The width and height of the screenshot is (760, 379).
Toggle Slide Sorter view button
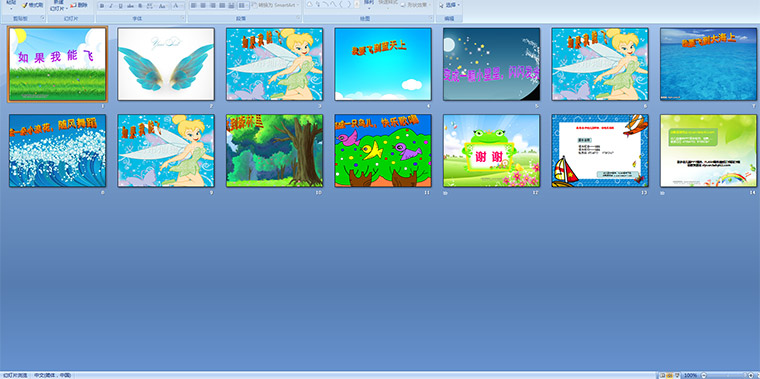tap(669, 375)
